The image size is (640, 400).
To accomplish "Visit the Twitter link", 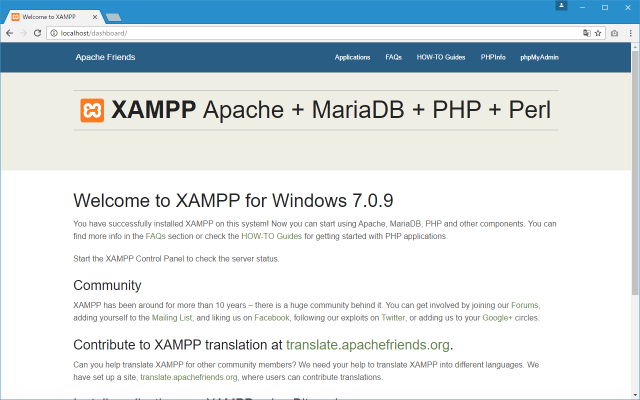I will pyautogui.click(x=393, y=318).
